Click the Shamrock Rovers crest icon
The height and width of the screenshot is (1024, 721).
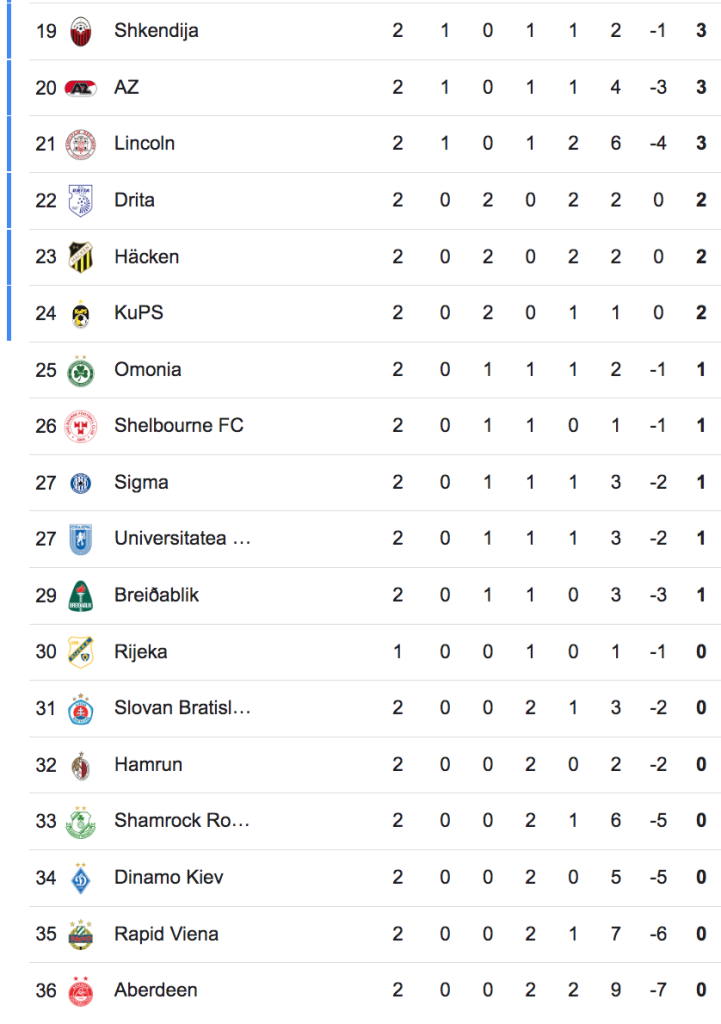(x=80, y=822)
